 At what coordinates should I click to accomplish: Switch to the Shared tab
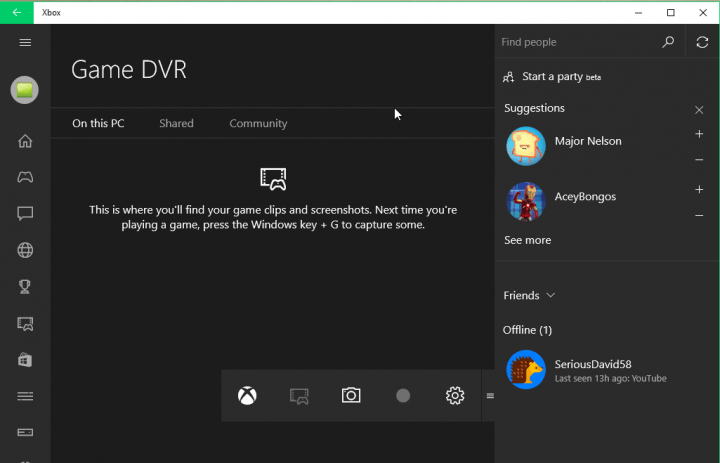176,123
